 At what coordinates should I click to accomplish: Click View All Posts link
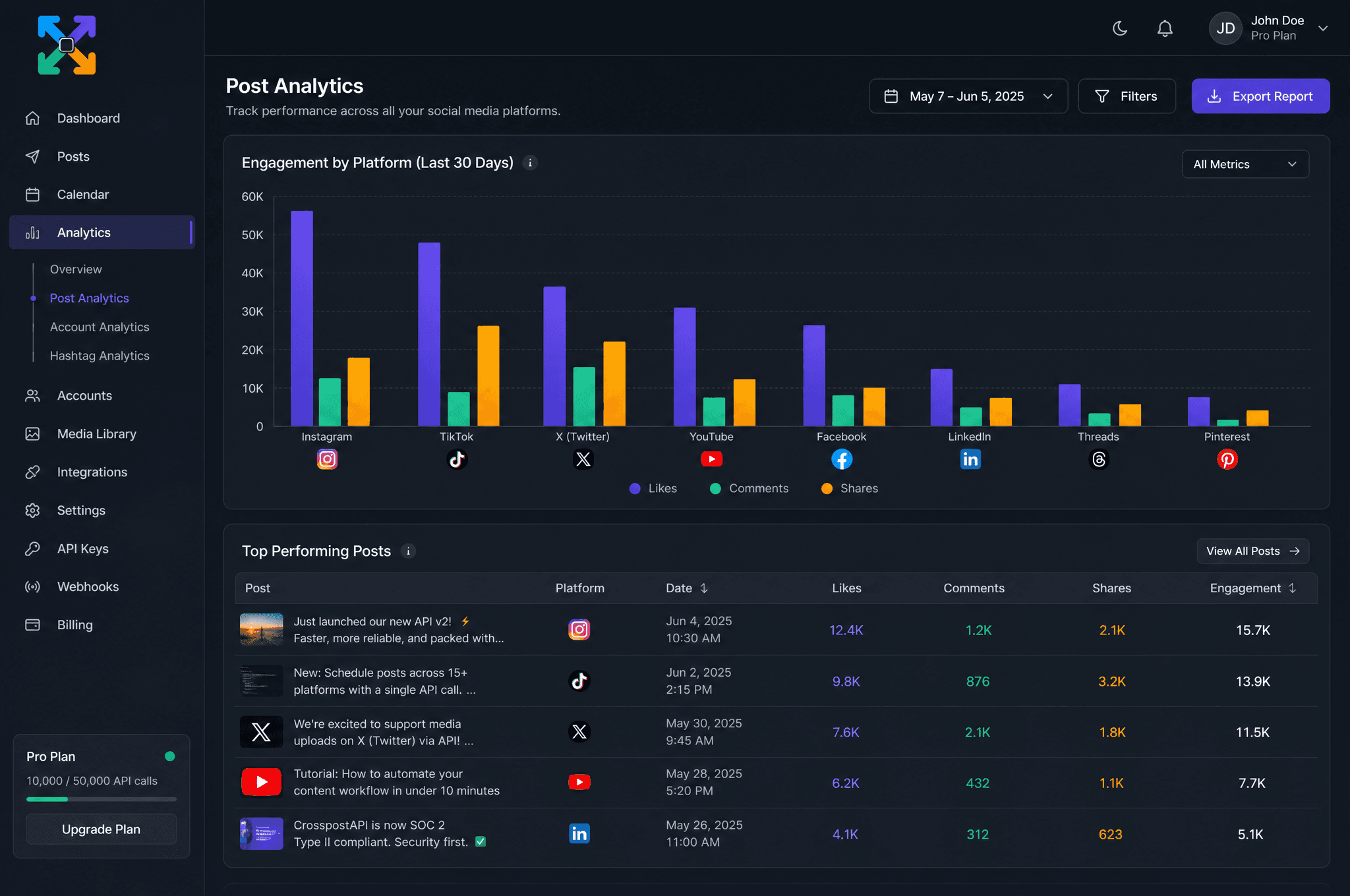[x=1252, y=551]
